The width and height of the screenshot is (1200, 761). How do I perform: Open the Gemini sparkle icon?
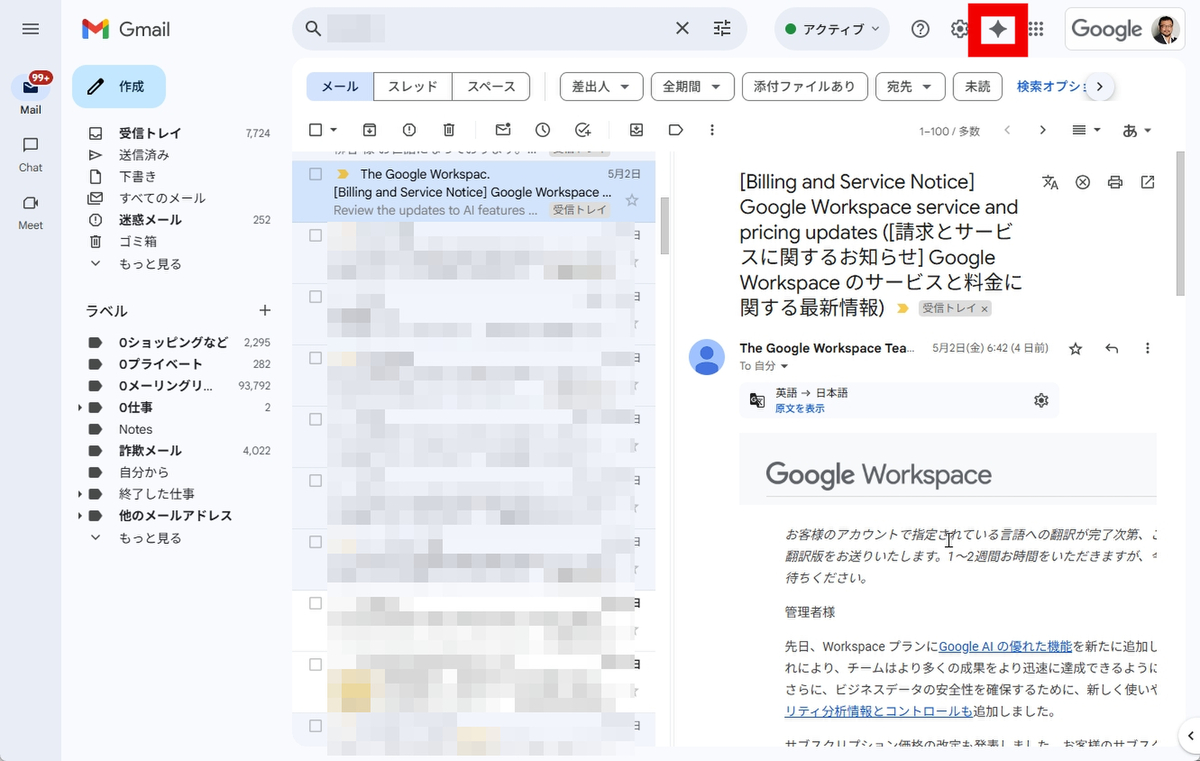click(997, 29)
